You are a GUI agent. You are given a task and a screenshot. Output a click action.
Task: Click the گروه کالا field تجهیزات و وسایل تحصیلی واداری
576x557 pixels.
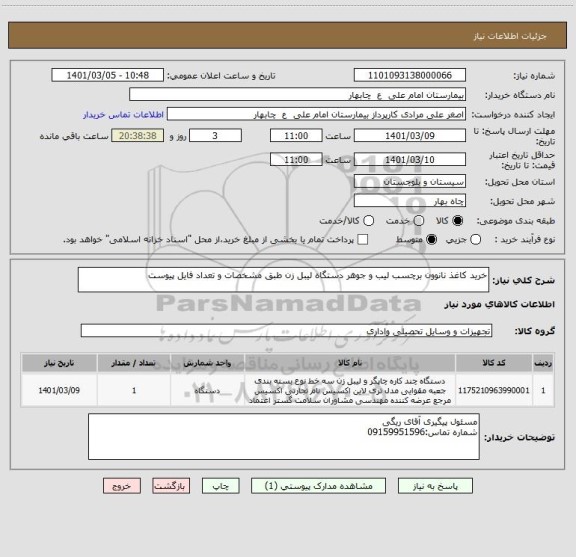[286, 331]
